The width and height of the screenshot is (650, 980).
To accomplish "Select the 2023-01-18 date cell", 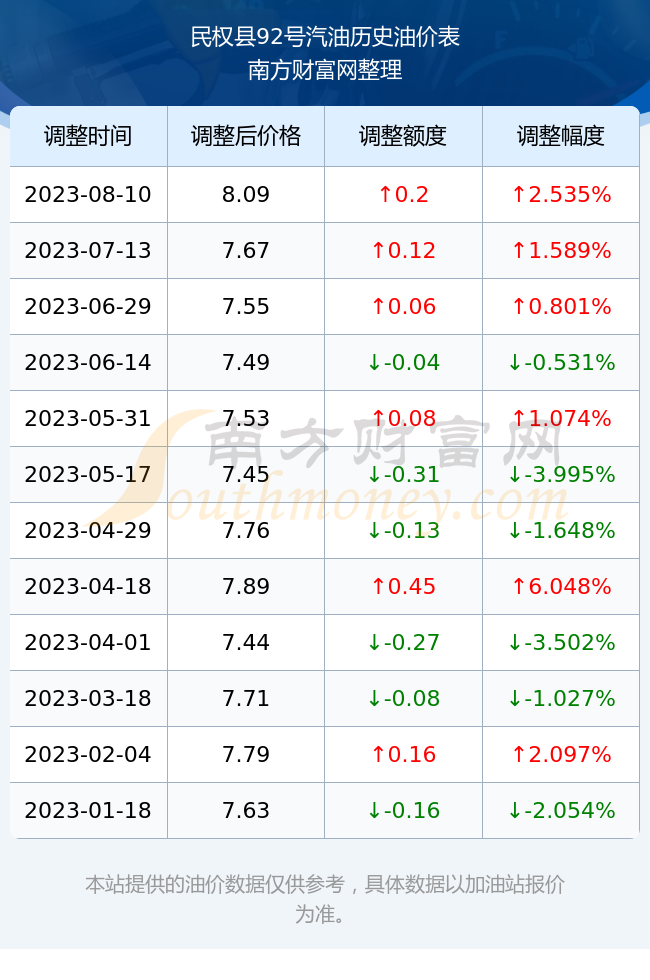I will [88, 810].
